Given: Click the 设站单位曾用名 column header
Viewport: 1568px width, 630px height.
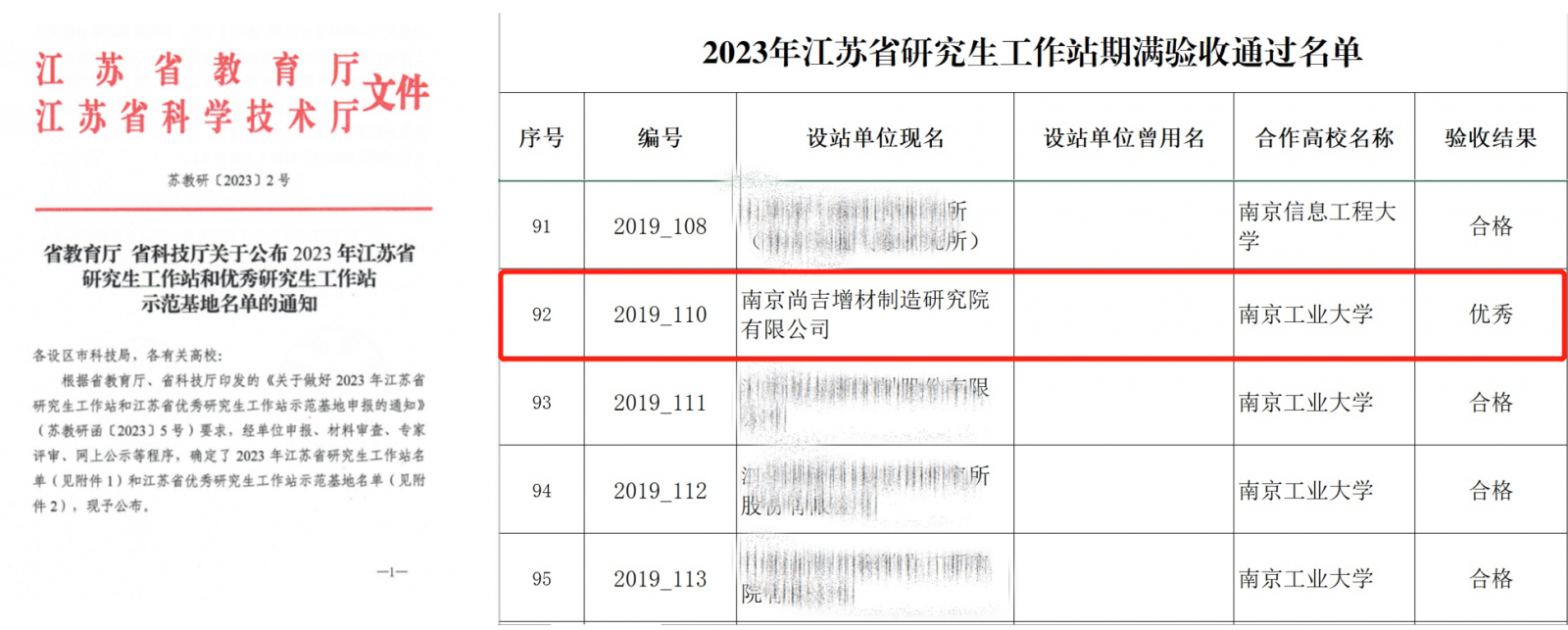Looking at the screenshot, I should coord(1124,137).
